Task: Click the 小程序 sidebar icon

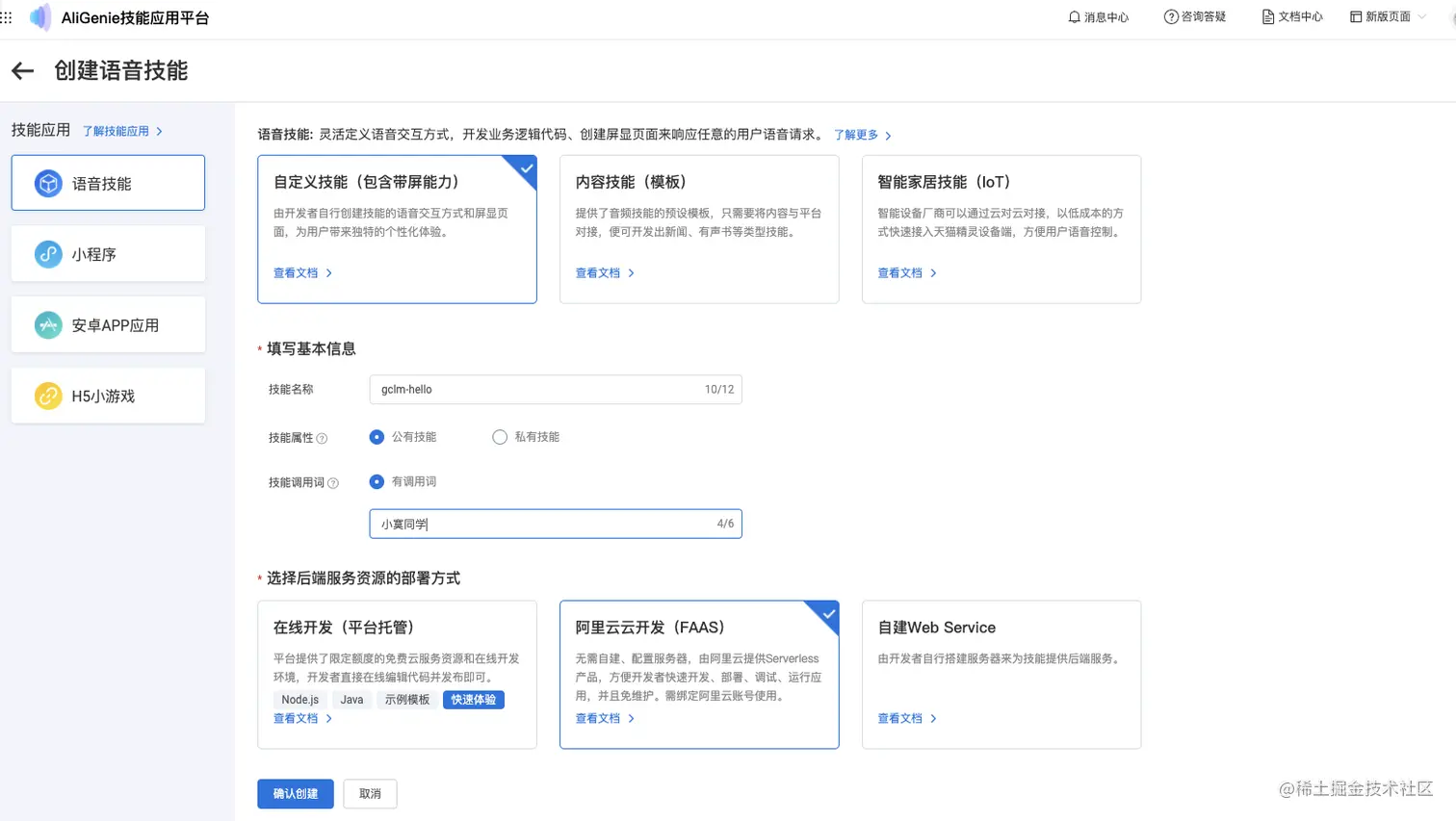Action: [x=48, y=254]
